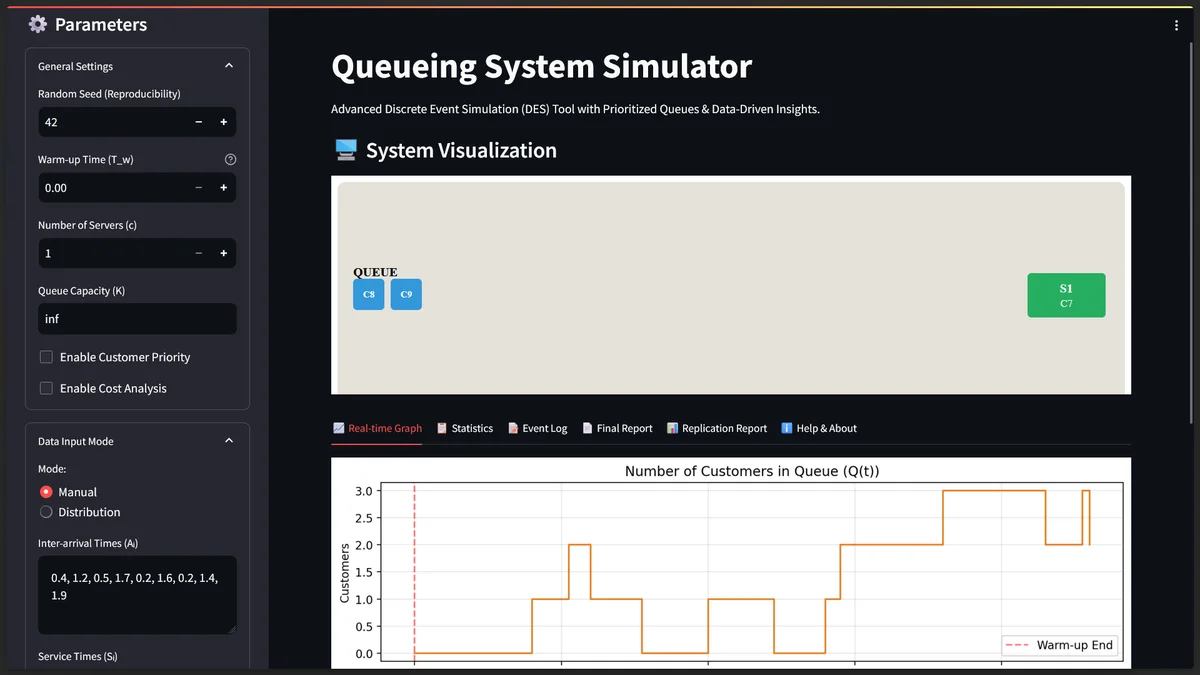Switch to the Real-time Graph tab
This screenshot has height=675, width=1200.
[377, 428]
